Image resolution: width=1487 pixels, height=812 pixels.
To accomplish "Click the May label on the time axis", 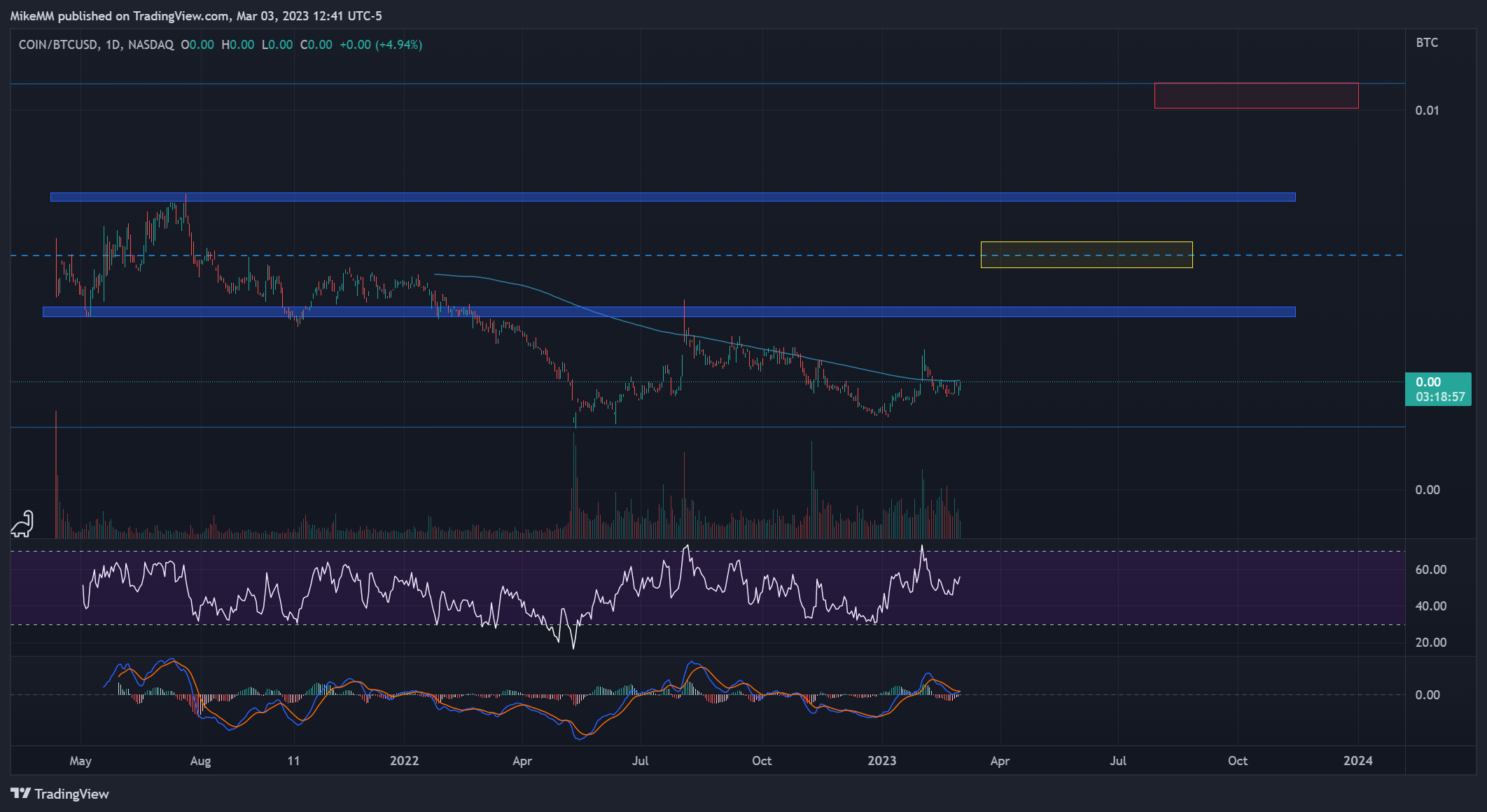I will pyautogui.click(x=81, y=761).
